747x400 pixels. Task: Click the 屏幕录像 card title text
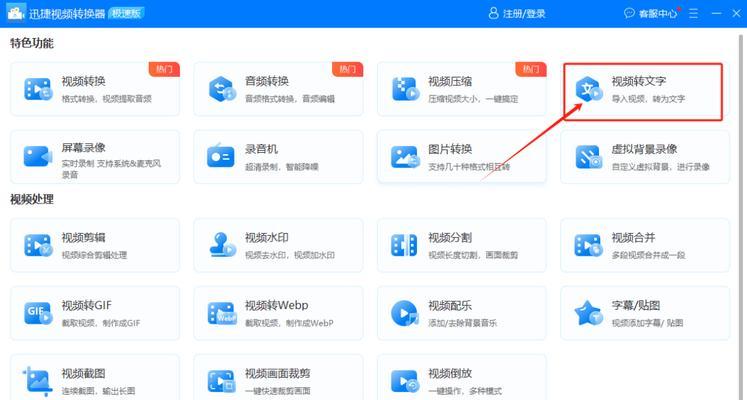tap(83, 148)
